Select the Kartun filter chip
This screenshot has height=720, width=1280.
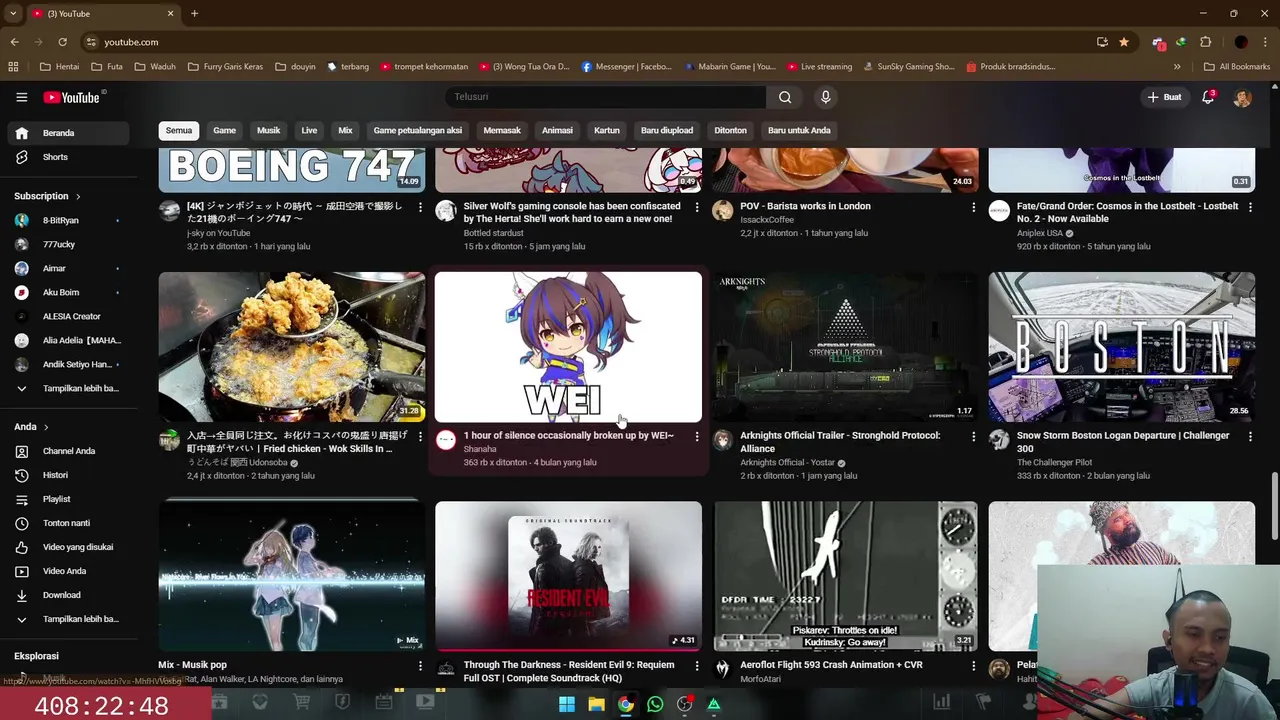pyautogui.click(x=607, y=130)
